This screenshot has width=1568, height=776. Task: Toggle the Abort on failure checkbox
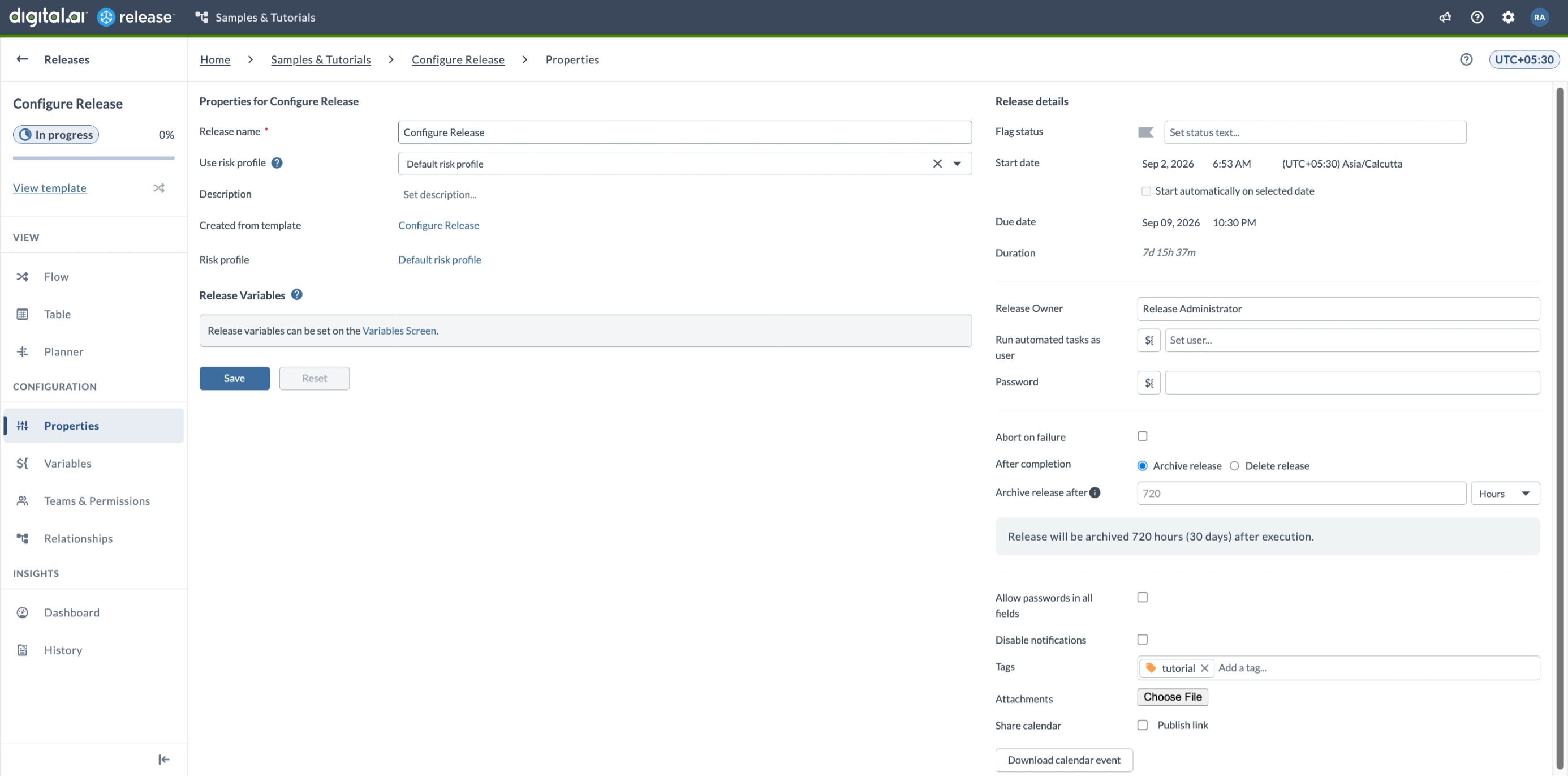pos(1142,436)
